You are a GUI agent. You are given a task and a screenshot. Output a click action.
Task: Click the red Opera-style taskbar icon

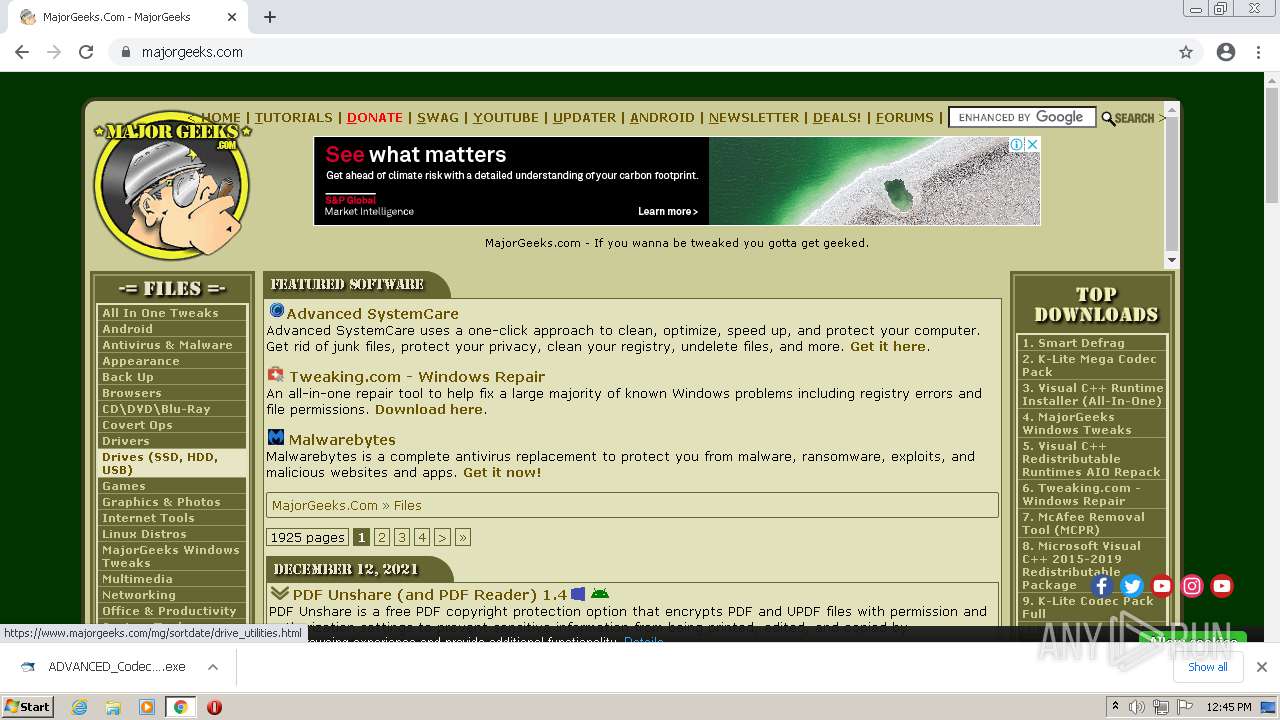(x=214, y=707)
